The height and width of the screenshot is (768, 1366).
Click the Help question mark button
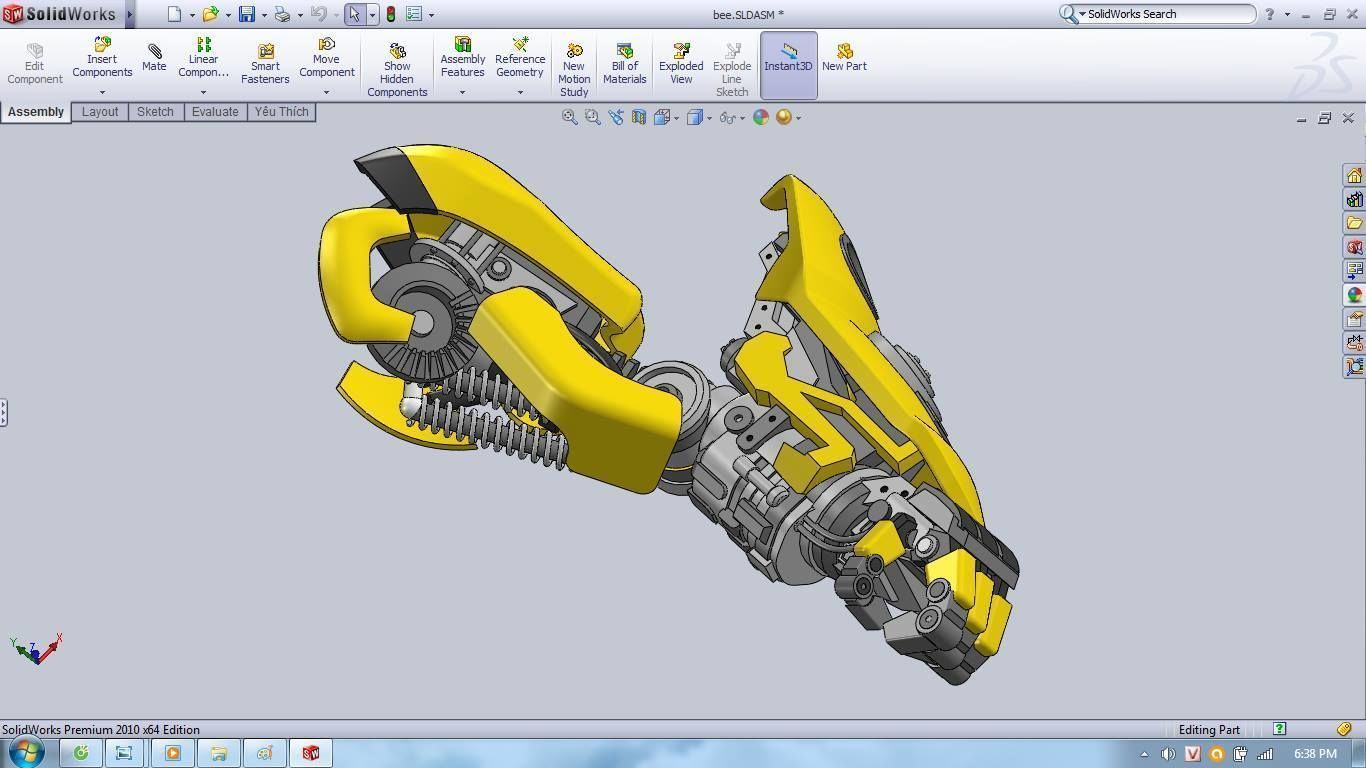tap(1270, 14)
